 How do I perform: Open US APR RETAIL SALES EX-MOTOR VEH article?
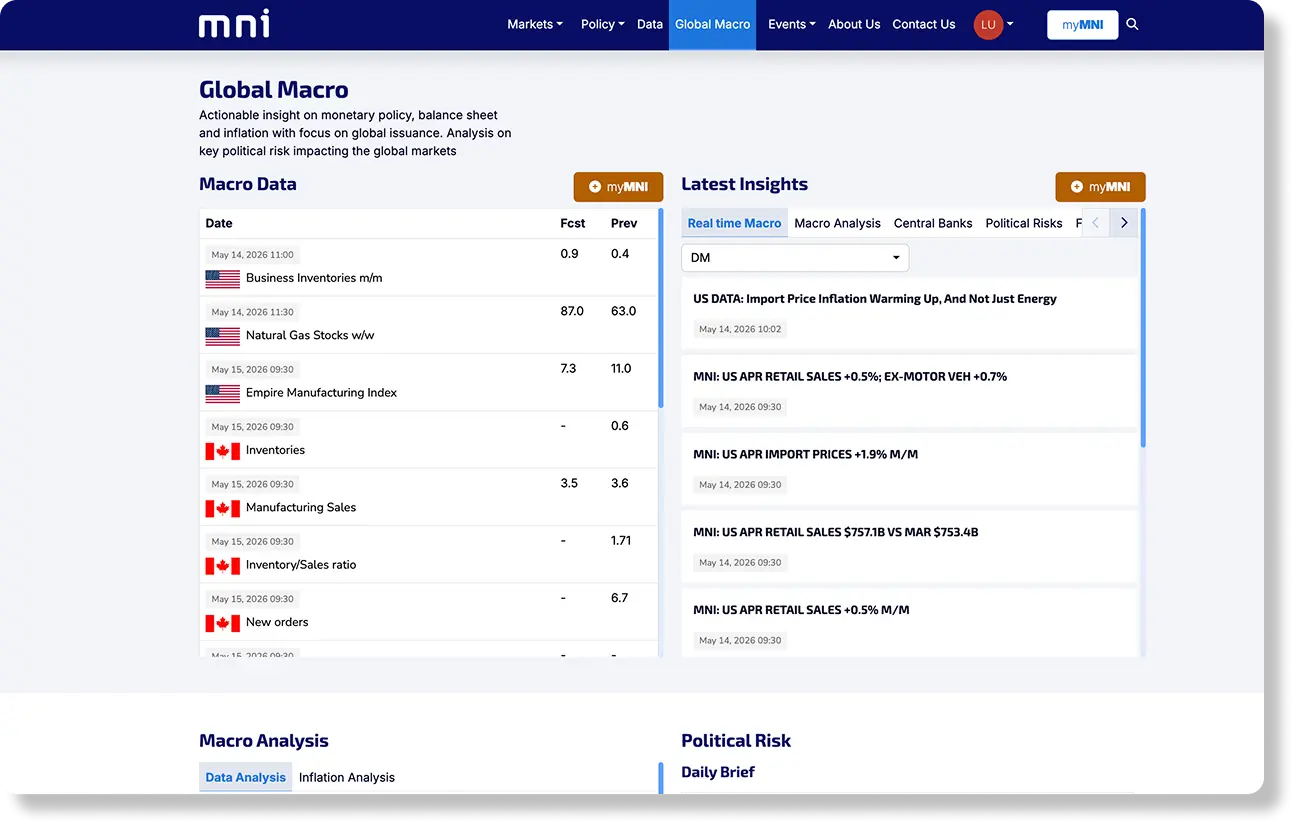849,377
